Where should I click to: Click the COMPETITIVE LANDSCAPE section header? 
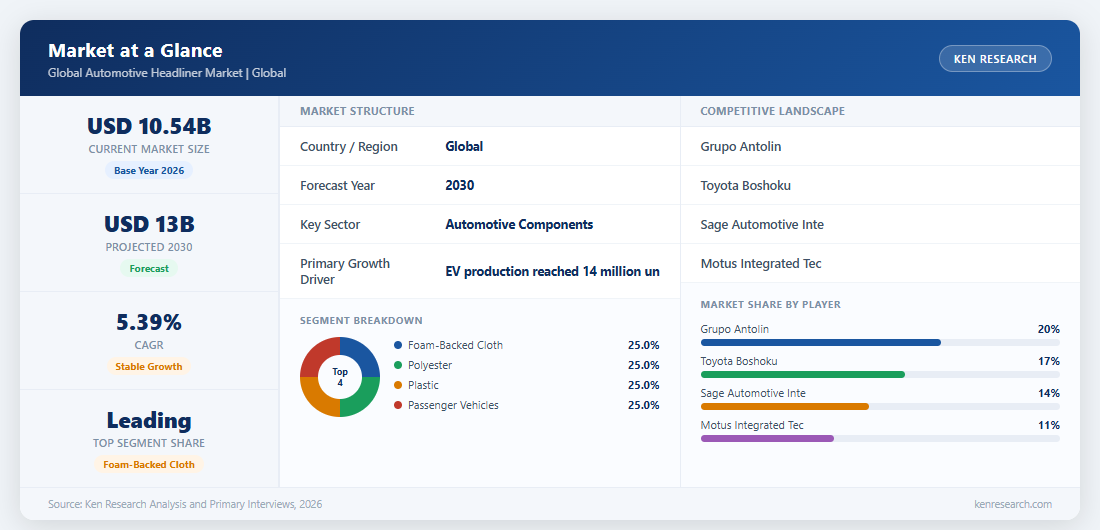click(x=772, y=111)
